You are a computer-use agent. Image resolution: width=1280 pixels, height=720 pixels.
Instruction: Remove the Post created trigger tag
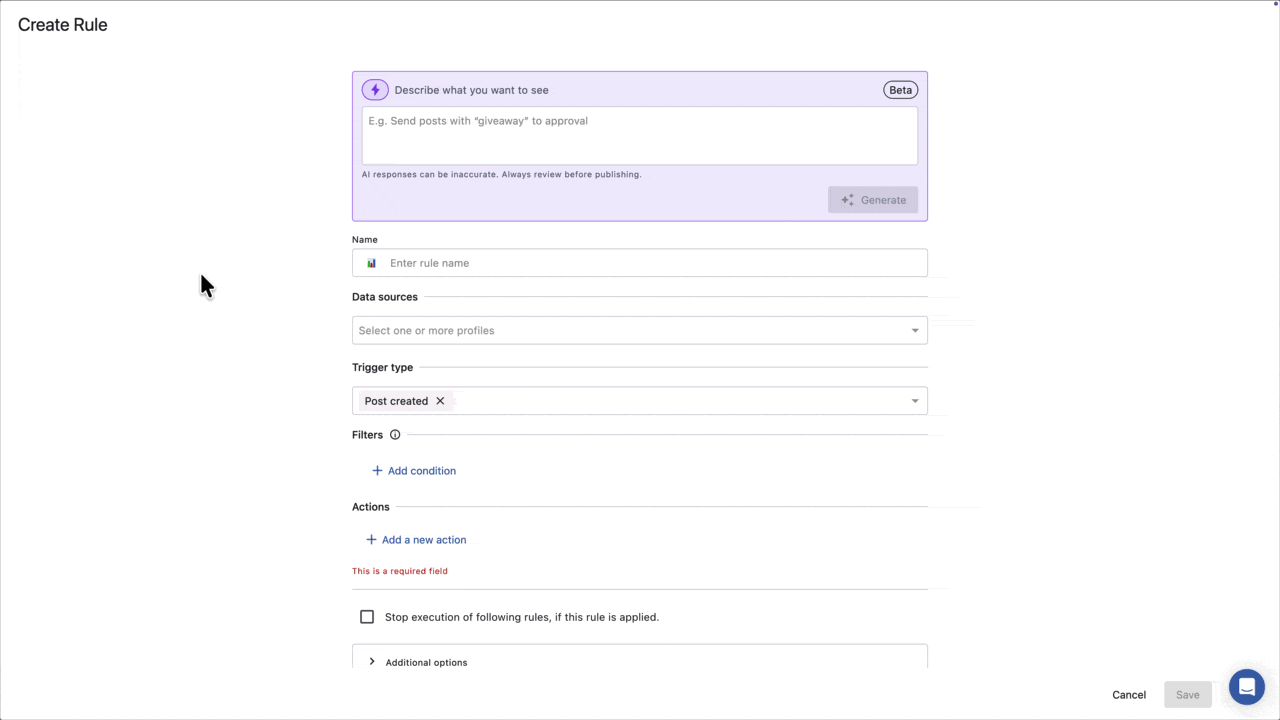[x=440, y=401]
